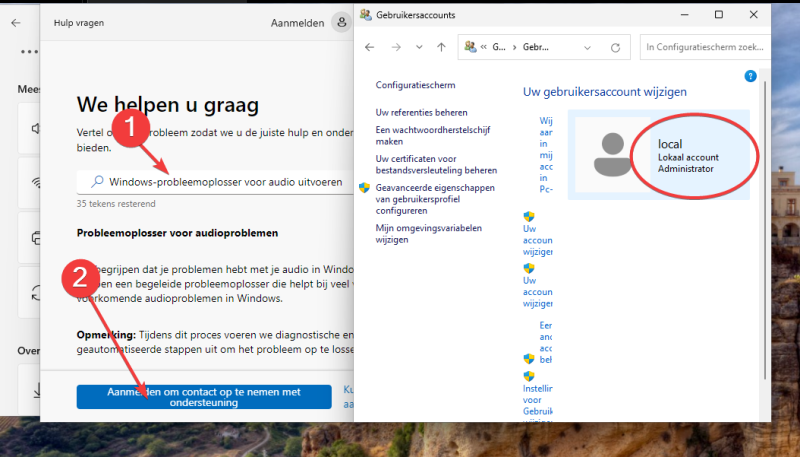Screen dimensions: 800x457
Task: Click the local account avatar picture
Action: (606, 155)
